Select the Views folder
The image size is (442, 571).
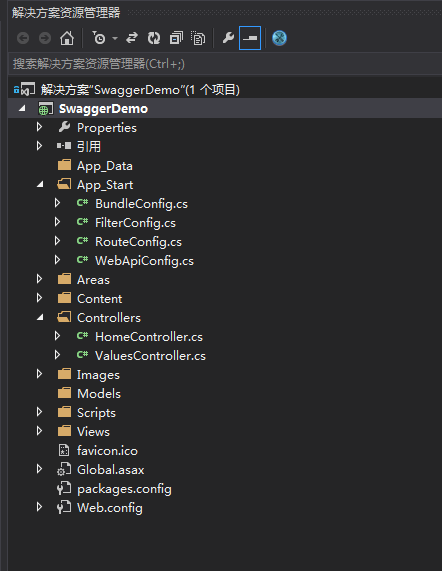[93, 432]
